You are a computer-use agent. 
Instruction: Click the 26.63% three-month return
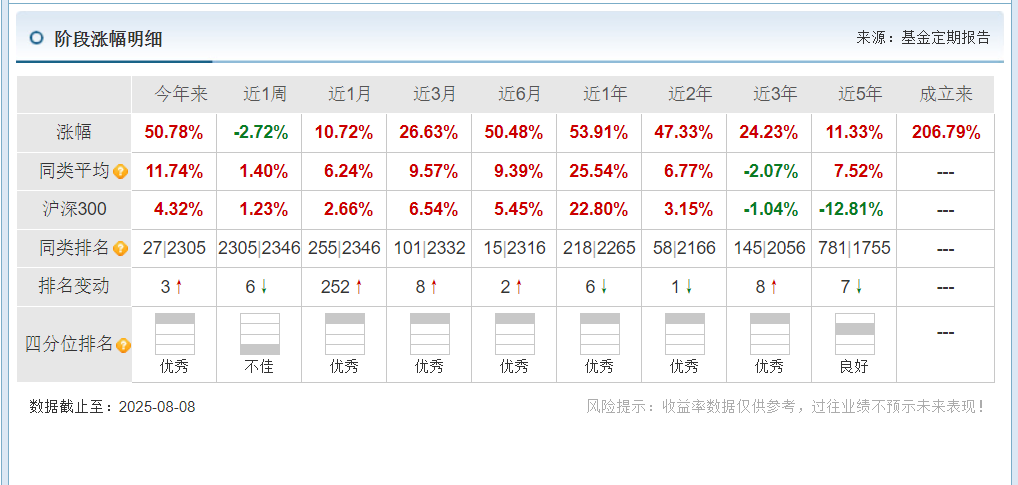(428, 133)
